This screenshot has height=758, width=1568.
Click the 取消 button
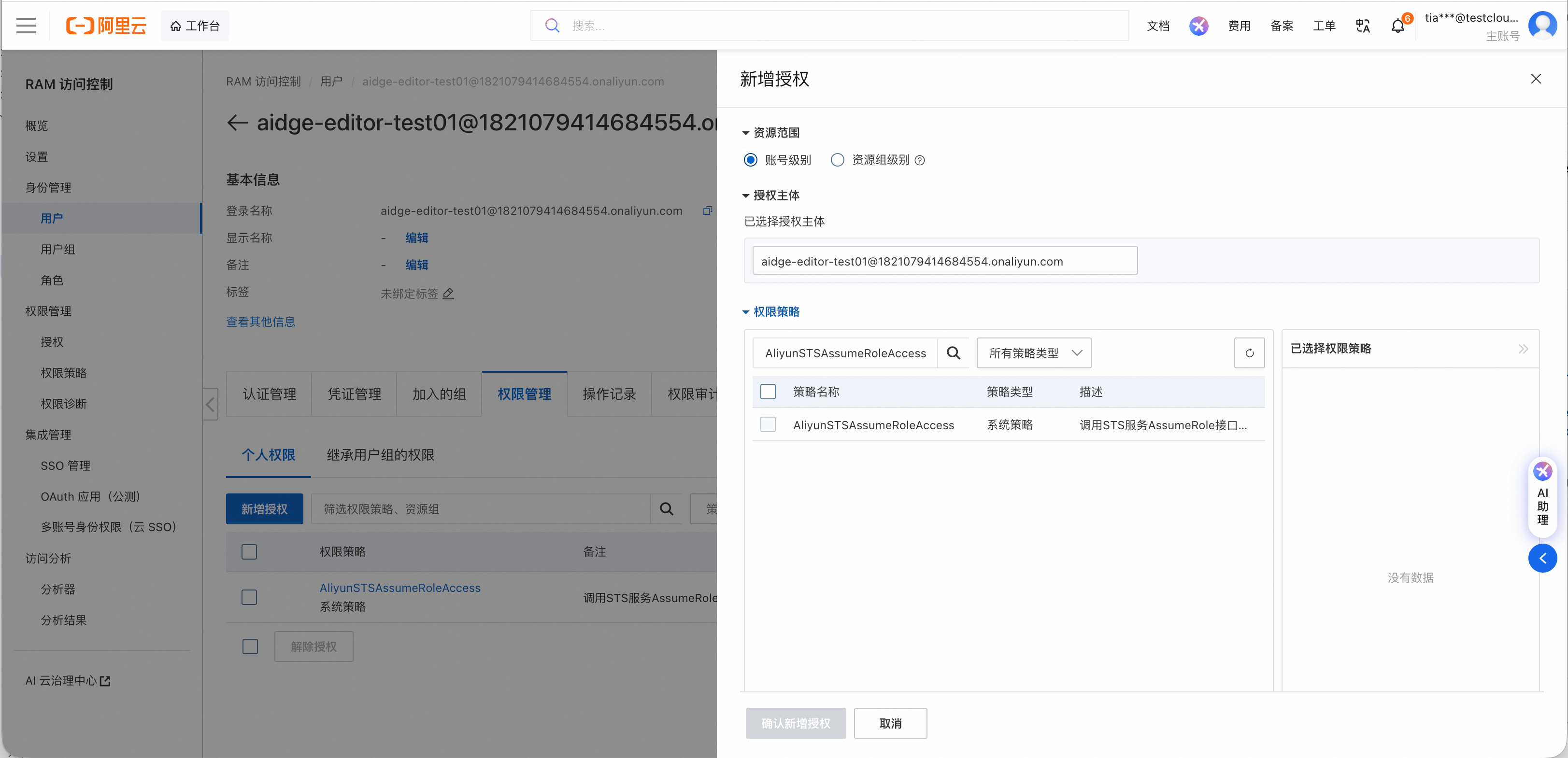tap(891, 723)
